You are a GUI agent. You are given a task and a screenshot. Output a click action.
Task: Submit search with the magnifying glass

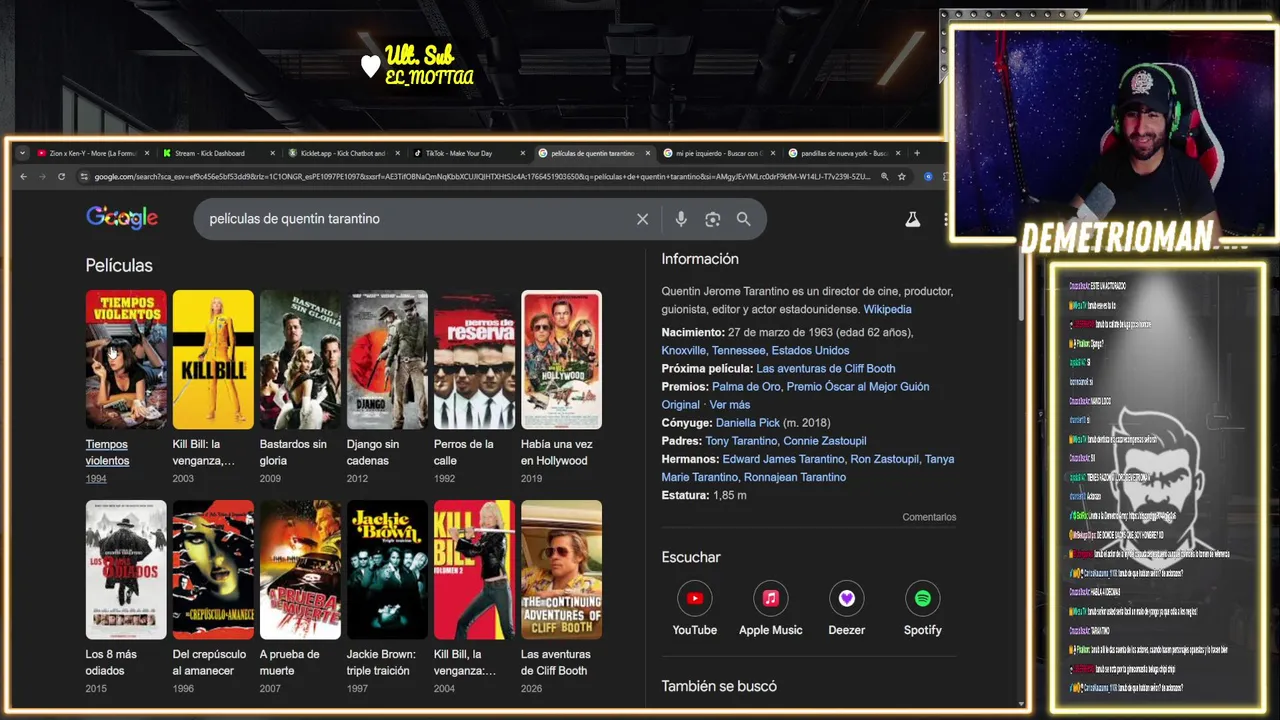tap(743, 219)
